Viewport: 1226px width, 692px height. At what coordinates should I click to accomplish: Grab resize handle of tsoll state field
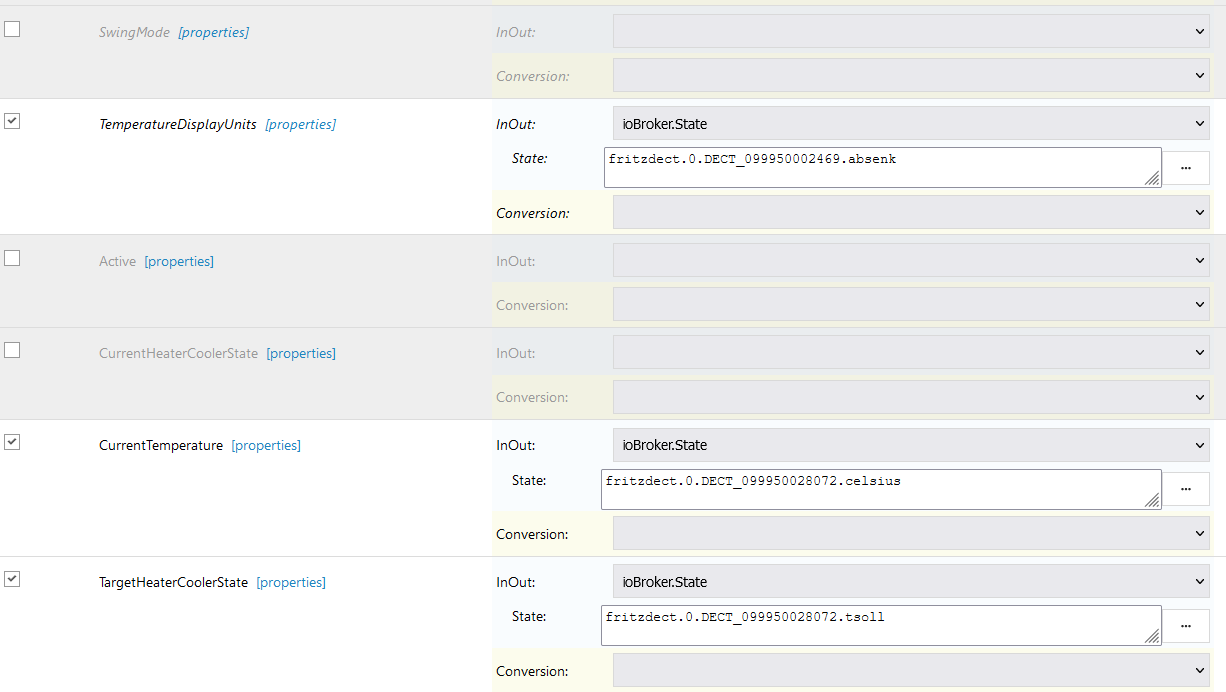1152,636
